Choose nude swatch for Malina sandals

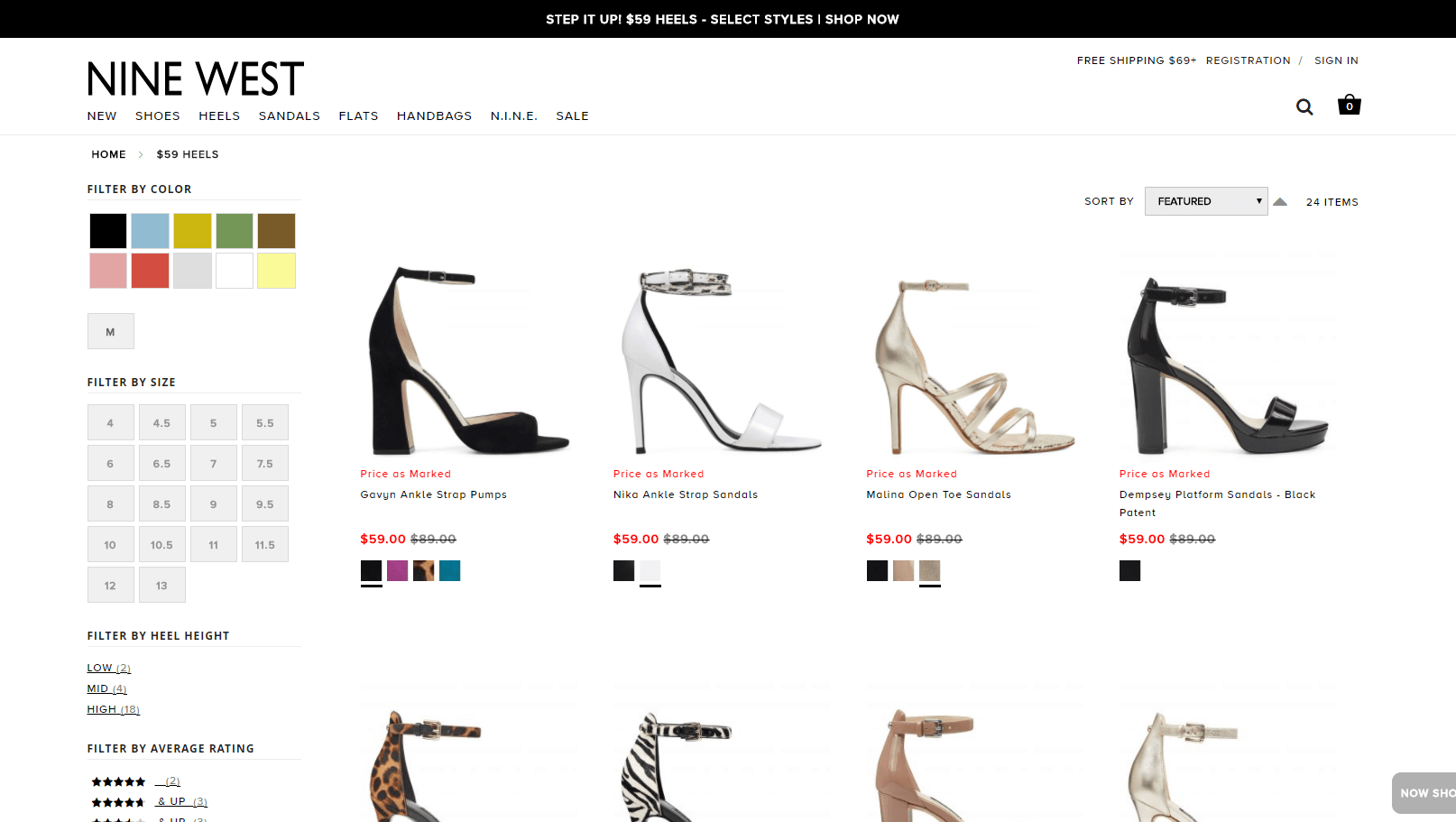pyautogui.click(x=904, y=570)
